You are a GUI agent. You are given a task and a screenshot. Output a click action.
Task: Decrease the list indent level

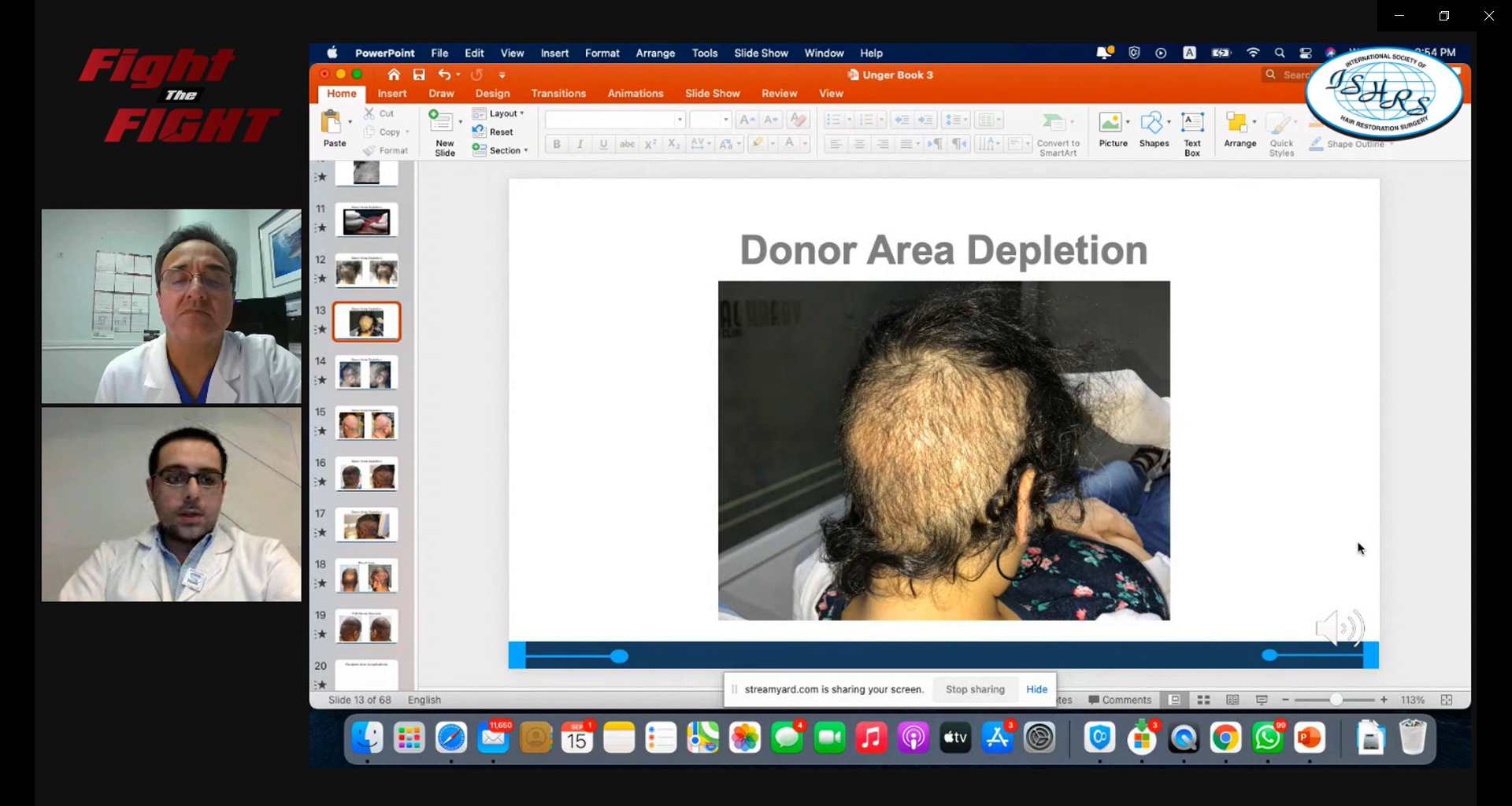(x=902, y=120)
